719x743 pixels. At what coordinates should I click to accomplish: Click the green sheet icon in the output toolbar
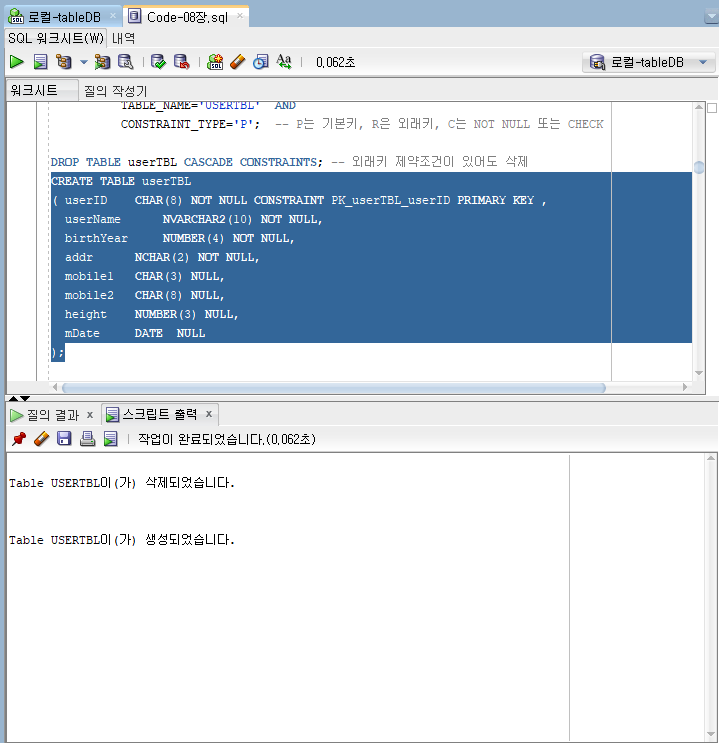pos(110,439)
